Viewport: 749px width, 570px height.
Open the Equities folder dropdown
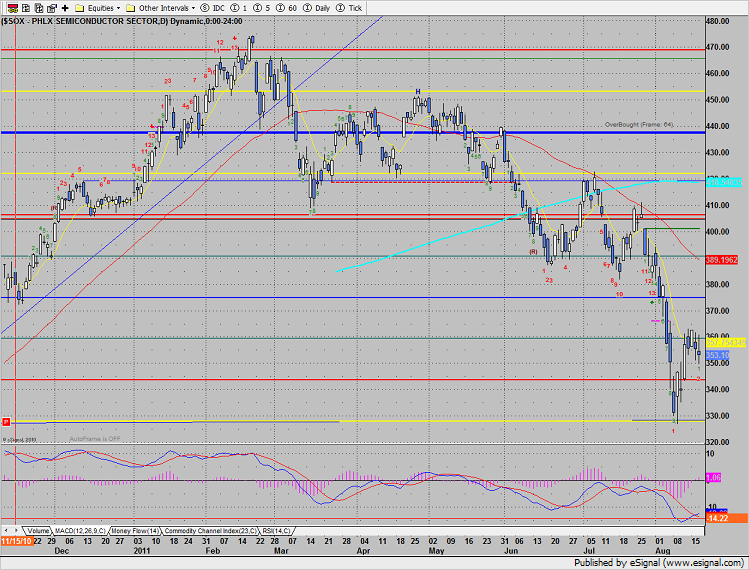98,8
